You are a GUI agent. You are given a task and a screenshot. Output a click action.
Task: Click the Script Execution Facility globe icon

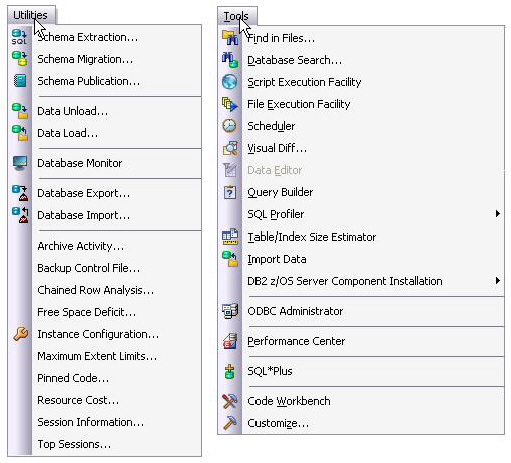(230, 82)
